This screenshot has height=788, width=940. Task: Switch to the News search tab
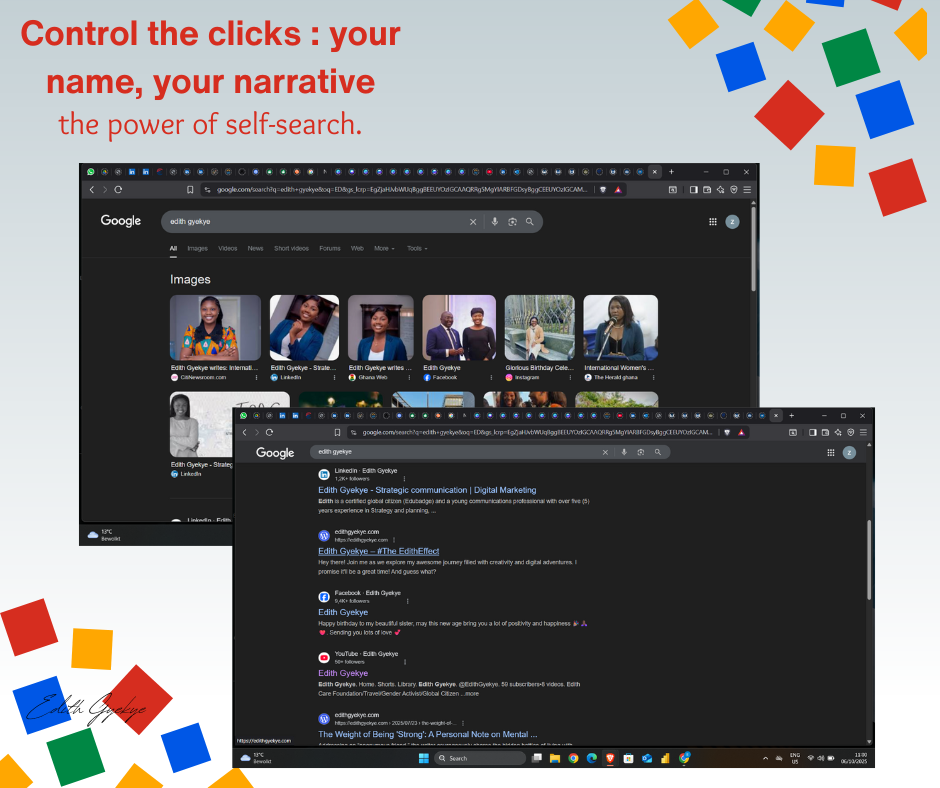tap(255, 248)
